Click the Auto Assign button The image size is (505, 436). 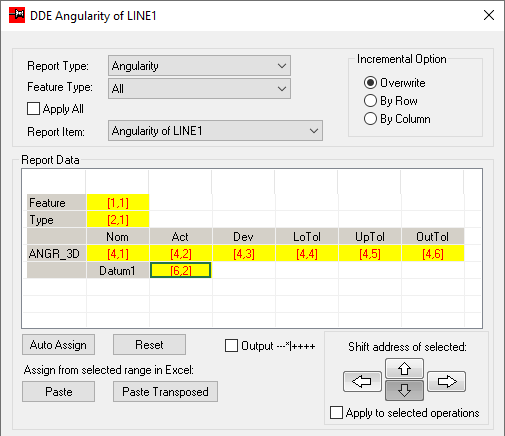coord(58,345)
